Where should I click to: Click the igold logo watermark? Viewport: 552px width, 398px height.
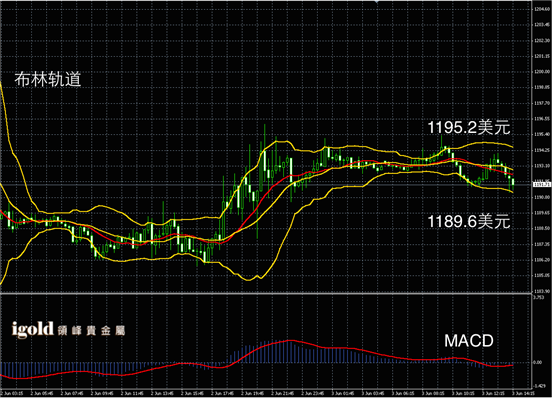point(33,329)
